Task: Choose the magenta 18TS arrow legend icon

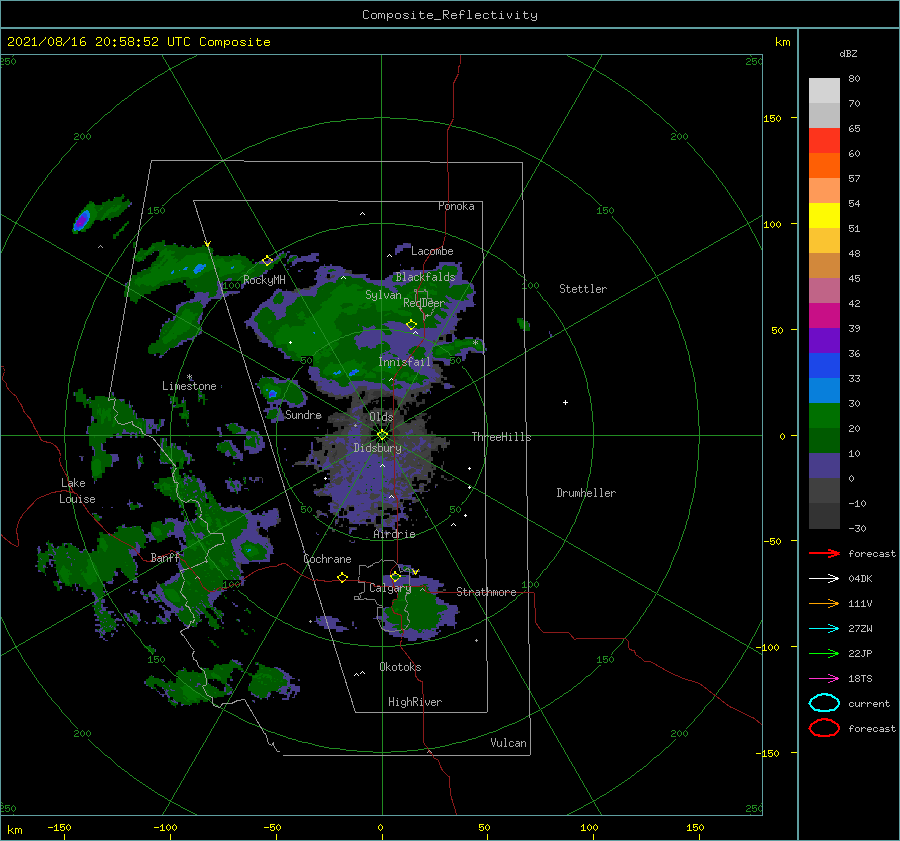Action: 824,679
